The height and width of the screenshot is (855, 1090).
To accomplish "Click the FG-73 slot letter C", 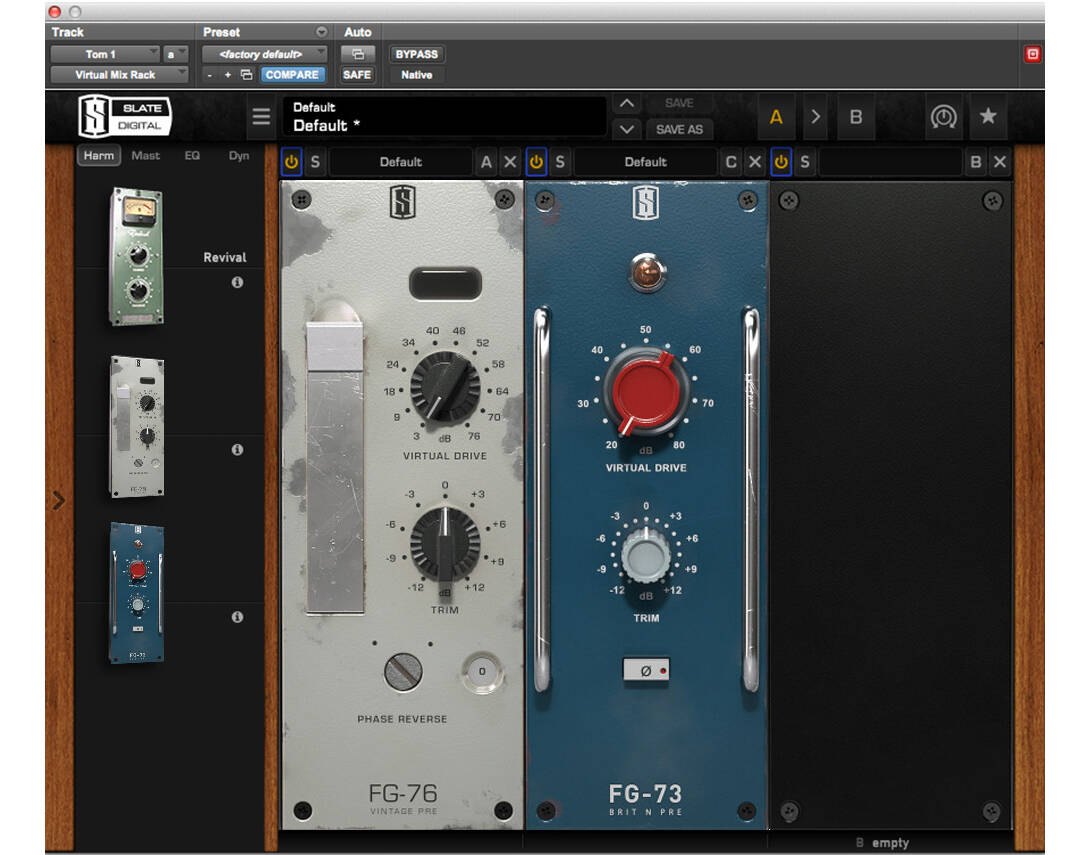I will click(731, 162).
